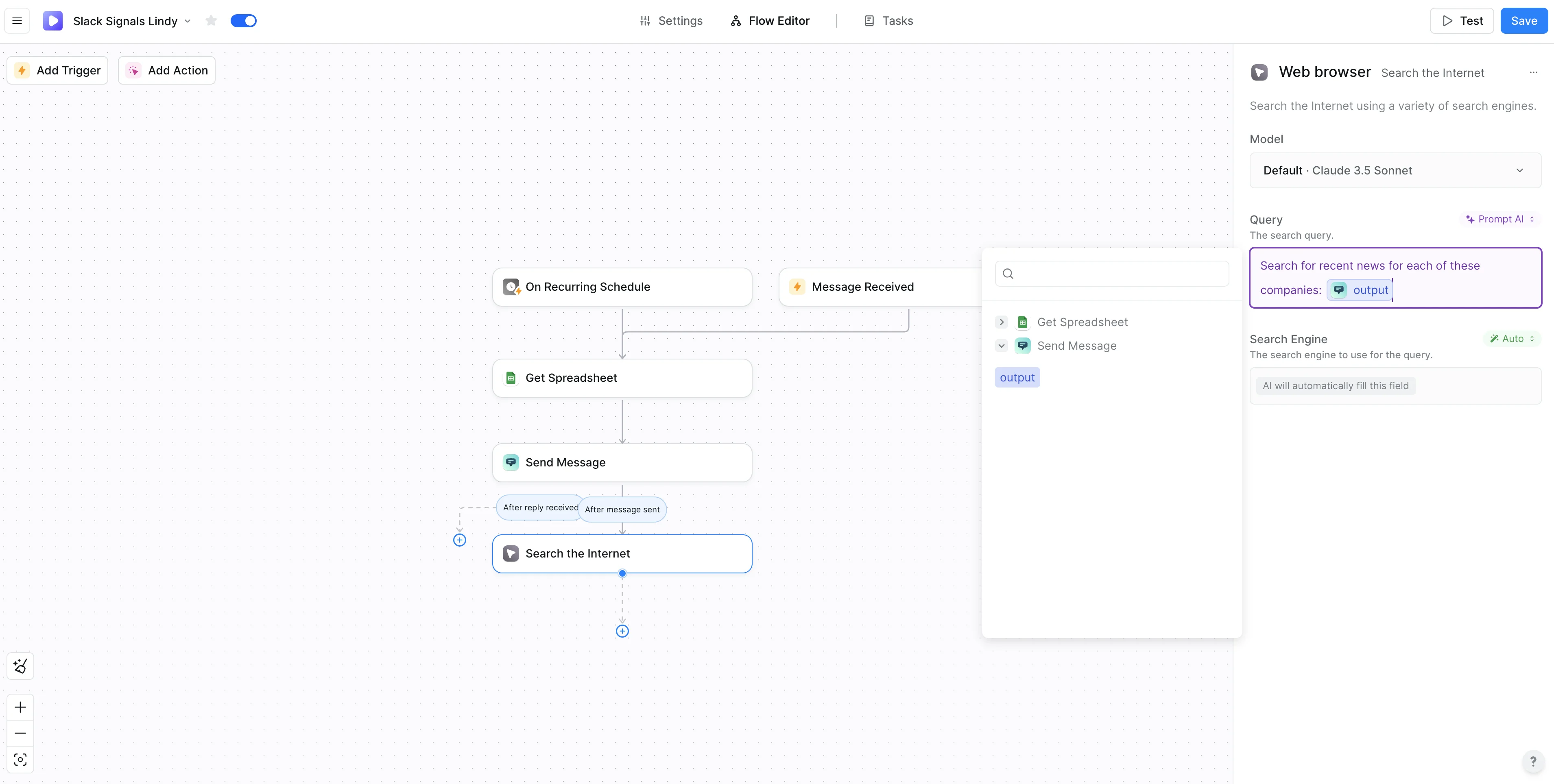Zoom in on the canvas with plus icon
The image size is (1554, 784).
(20, 707)
